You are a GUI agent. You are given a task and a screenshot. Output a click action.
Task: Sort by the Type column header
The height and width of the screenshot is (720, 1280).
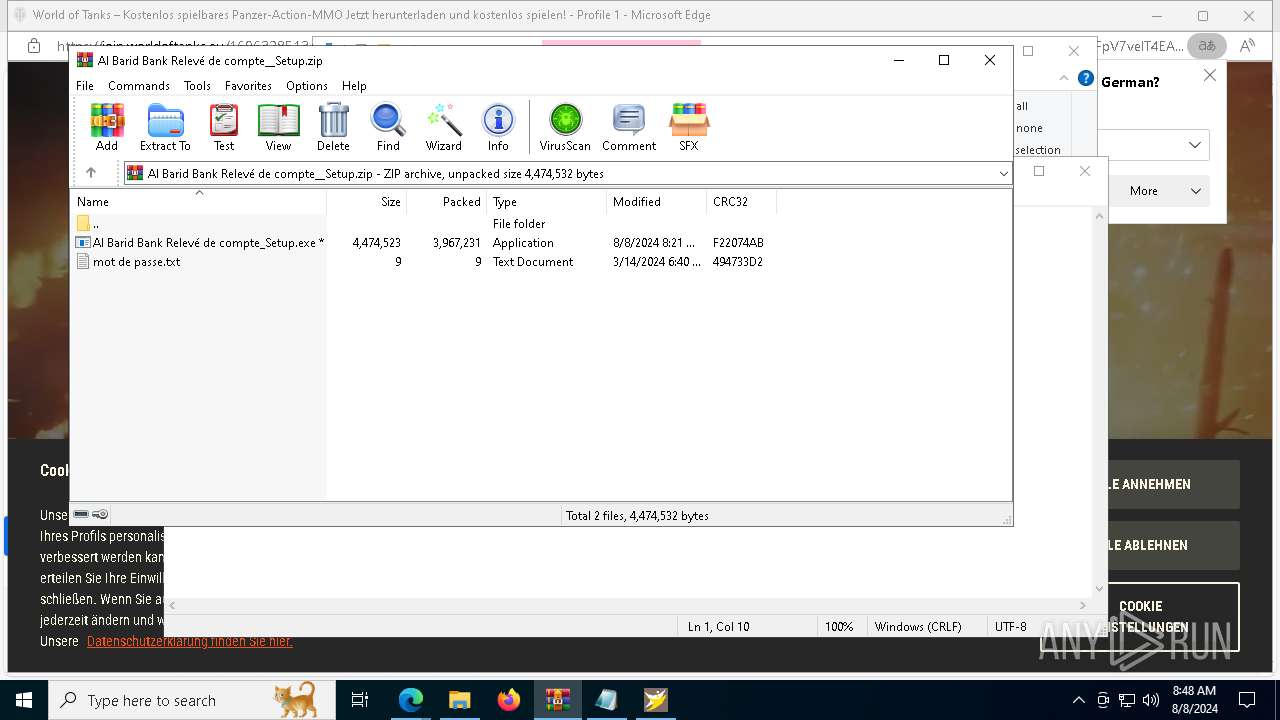547,202
